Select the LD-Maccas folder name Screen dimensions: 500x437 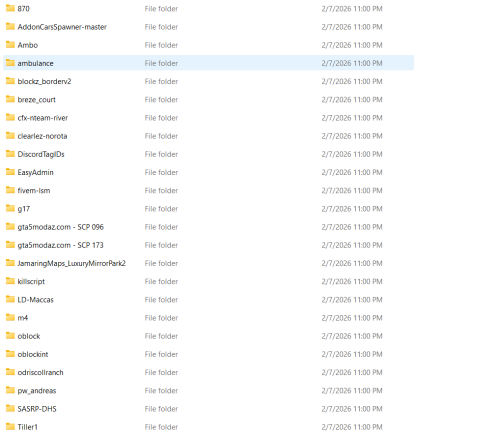36,300
